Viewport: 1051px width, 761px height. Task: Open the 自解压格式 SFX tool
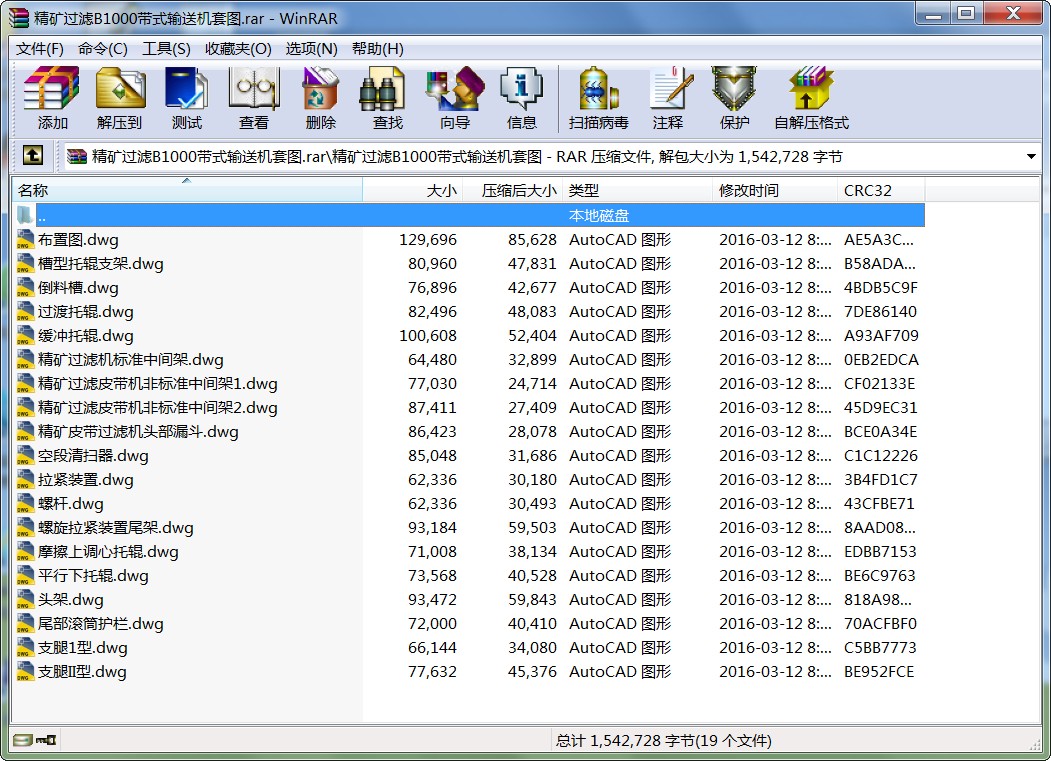coord(810,98)
